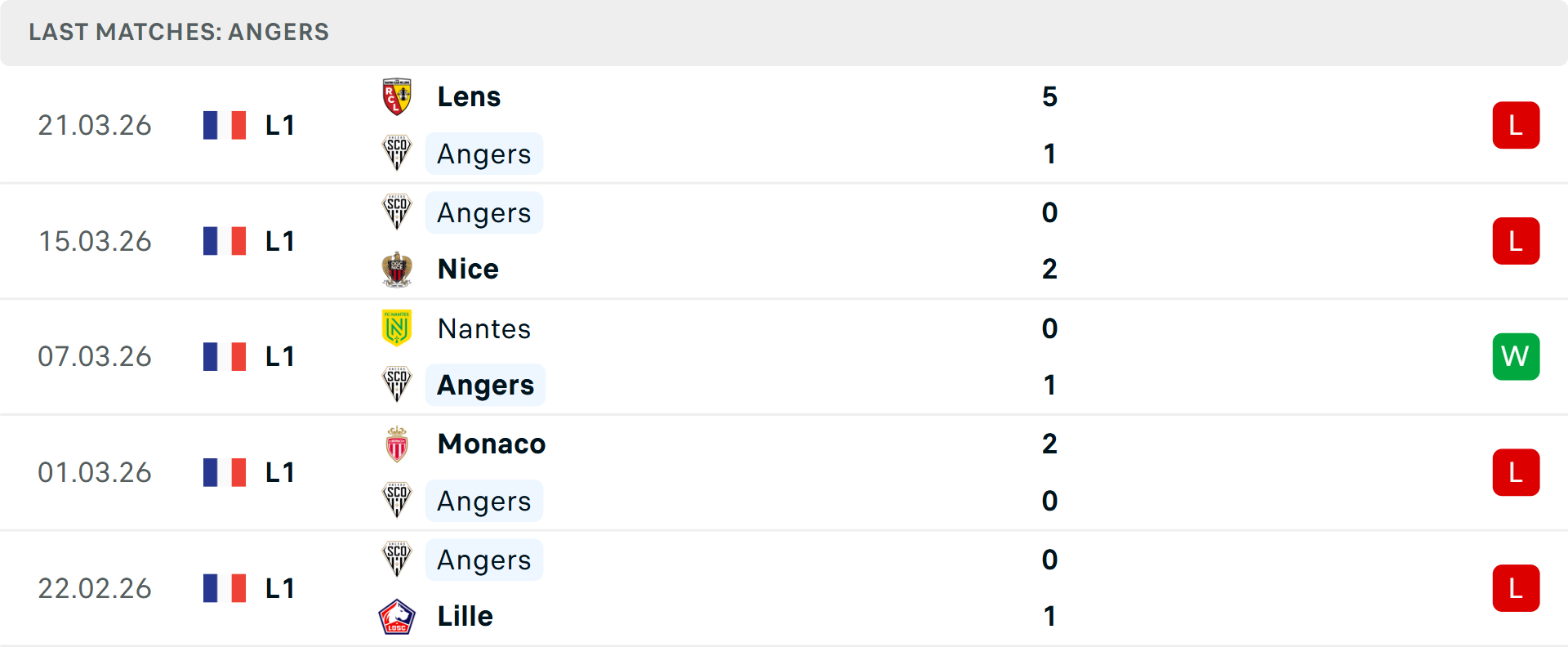
Task: Click the Nice team name
Action: pos(468,270)
